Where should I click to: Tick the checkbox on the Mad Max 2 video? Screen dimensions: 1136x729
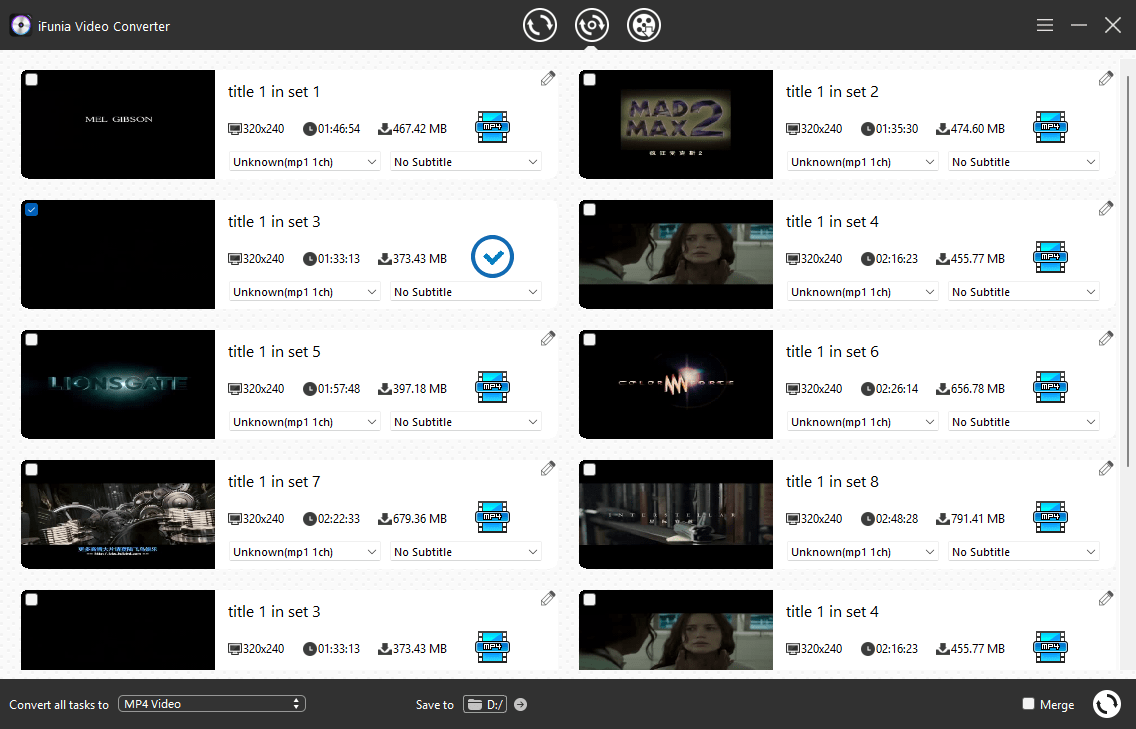point(590,80)
